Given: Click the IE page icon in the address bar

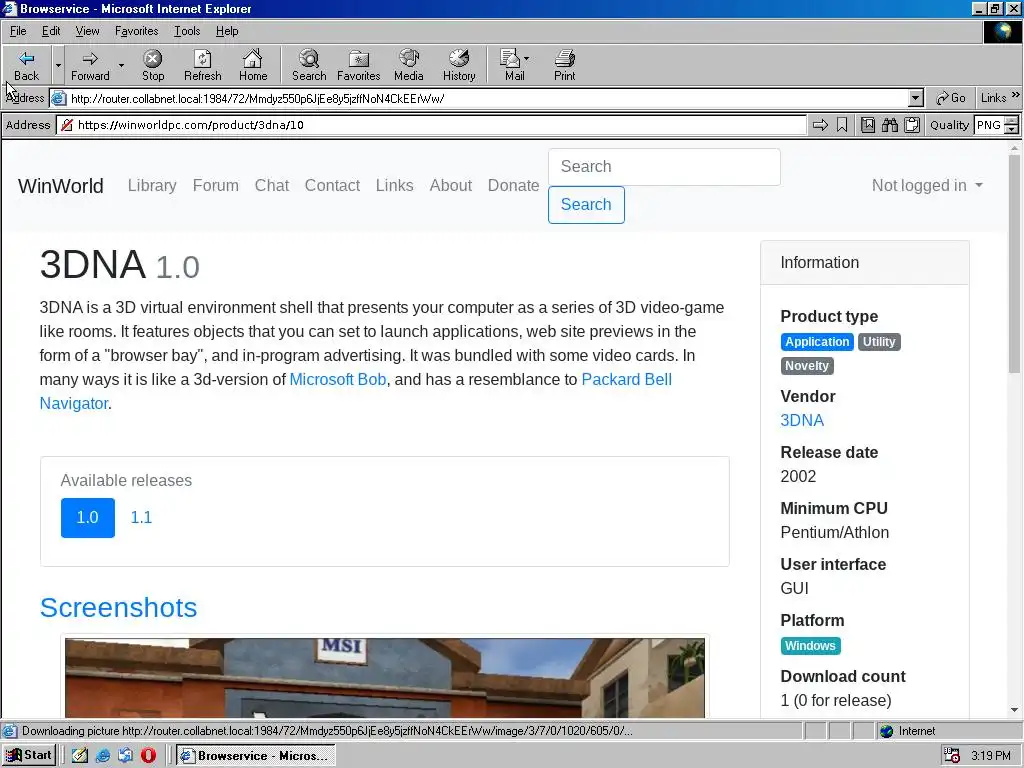Looking at the screenshot, I should pyautogui.click(x=59, y=99).
